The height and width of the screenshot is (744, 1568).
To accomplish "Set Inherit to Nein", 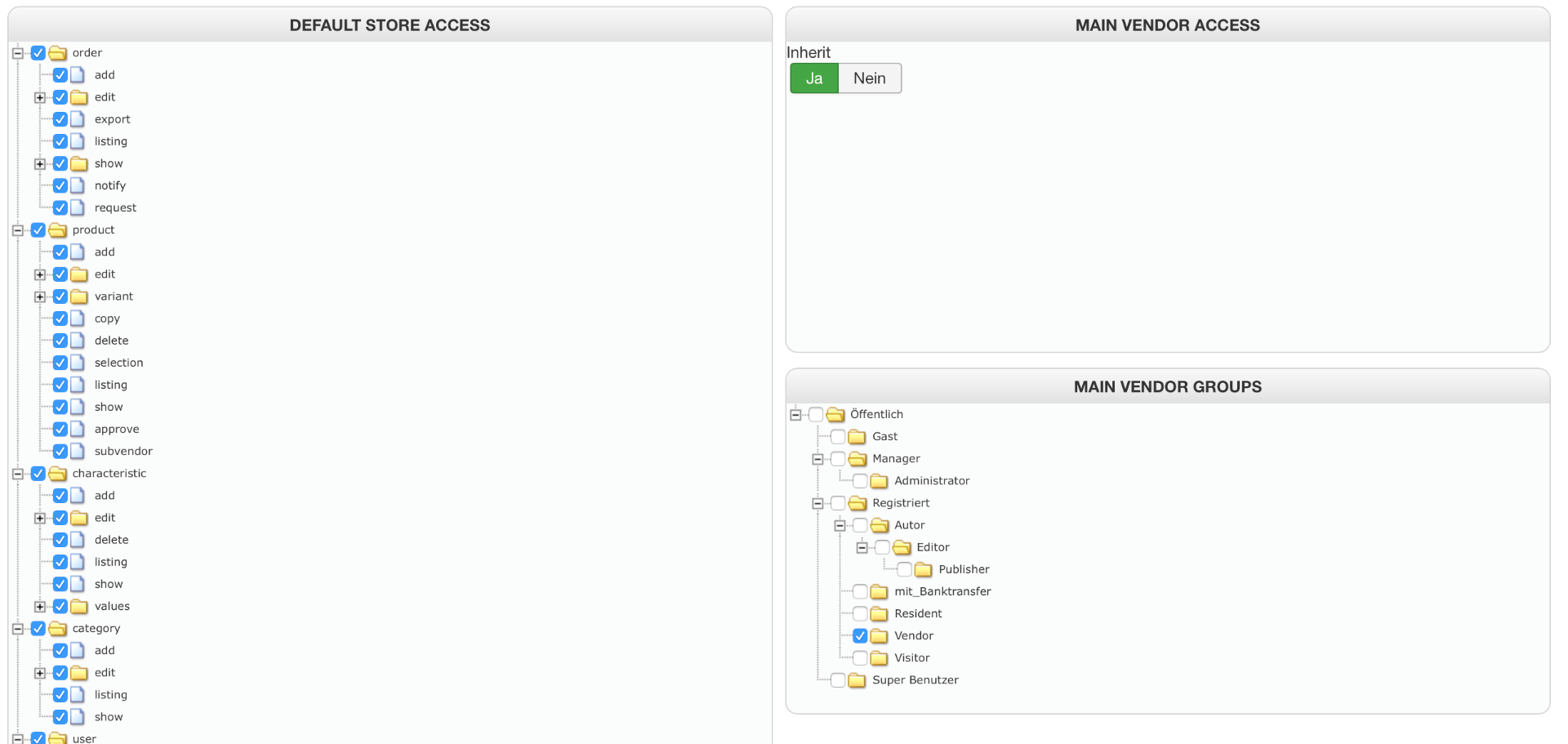I will [869, 78].
